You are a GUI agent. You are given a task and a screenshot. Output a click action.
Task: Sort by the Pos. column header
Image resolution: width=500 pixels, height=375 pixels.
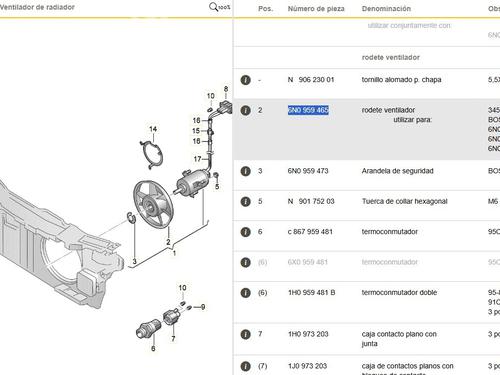pyautogui.click(x=265, y=9)
